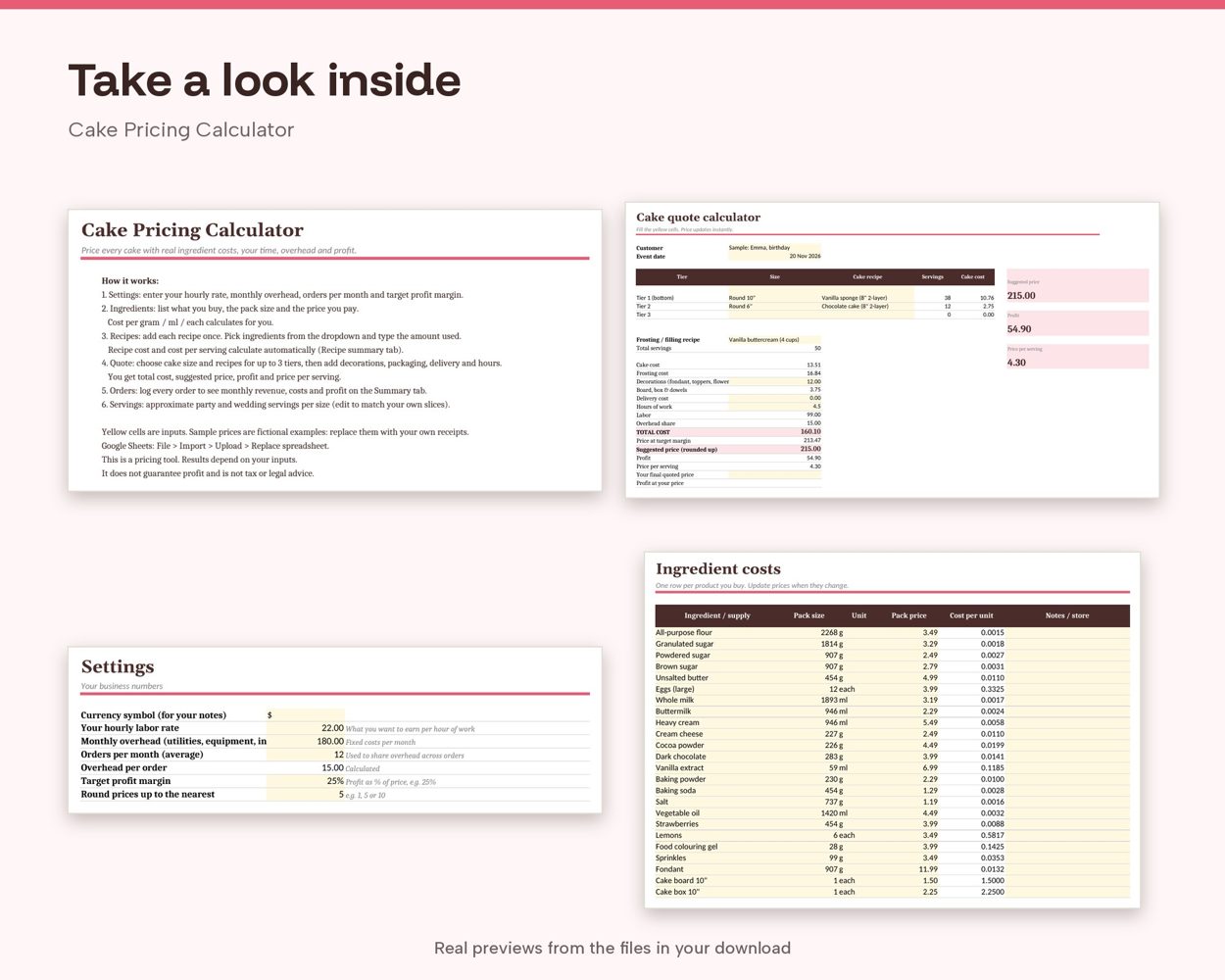Open the 'Chocolate cake (8" 2-layer)' recipe cell
Viewport: 1225px width, 980px height.
coord(867,306)
